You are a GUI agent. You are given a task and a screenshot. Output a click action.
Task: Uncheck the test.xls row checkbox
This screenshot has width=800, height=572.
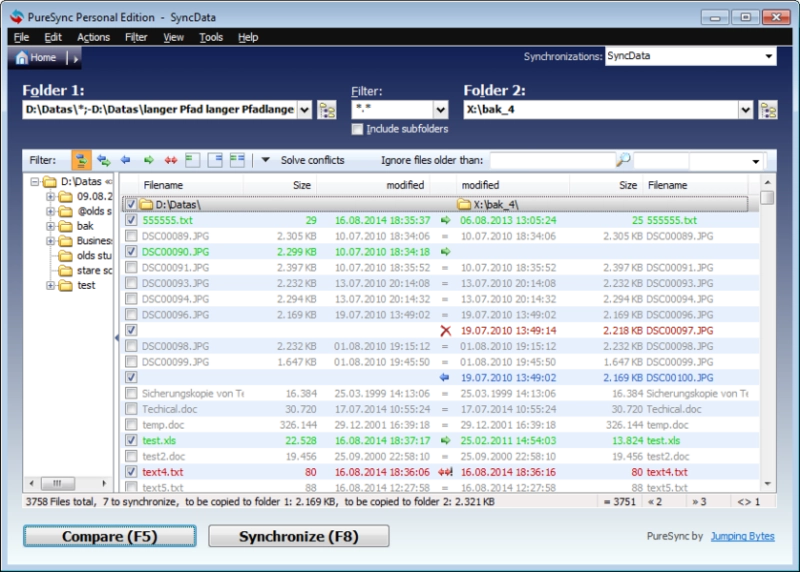[x=131, y=440]
